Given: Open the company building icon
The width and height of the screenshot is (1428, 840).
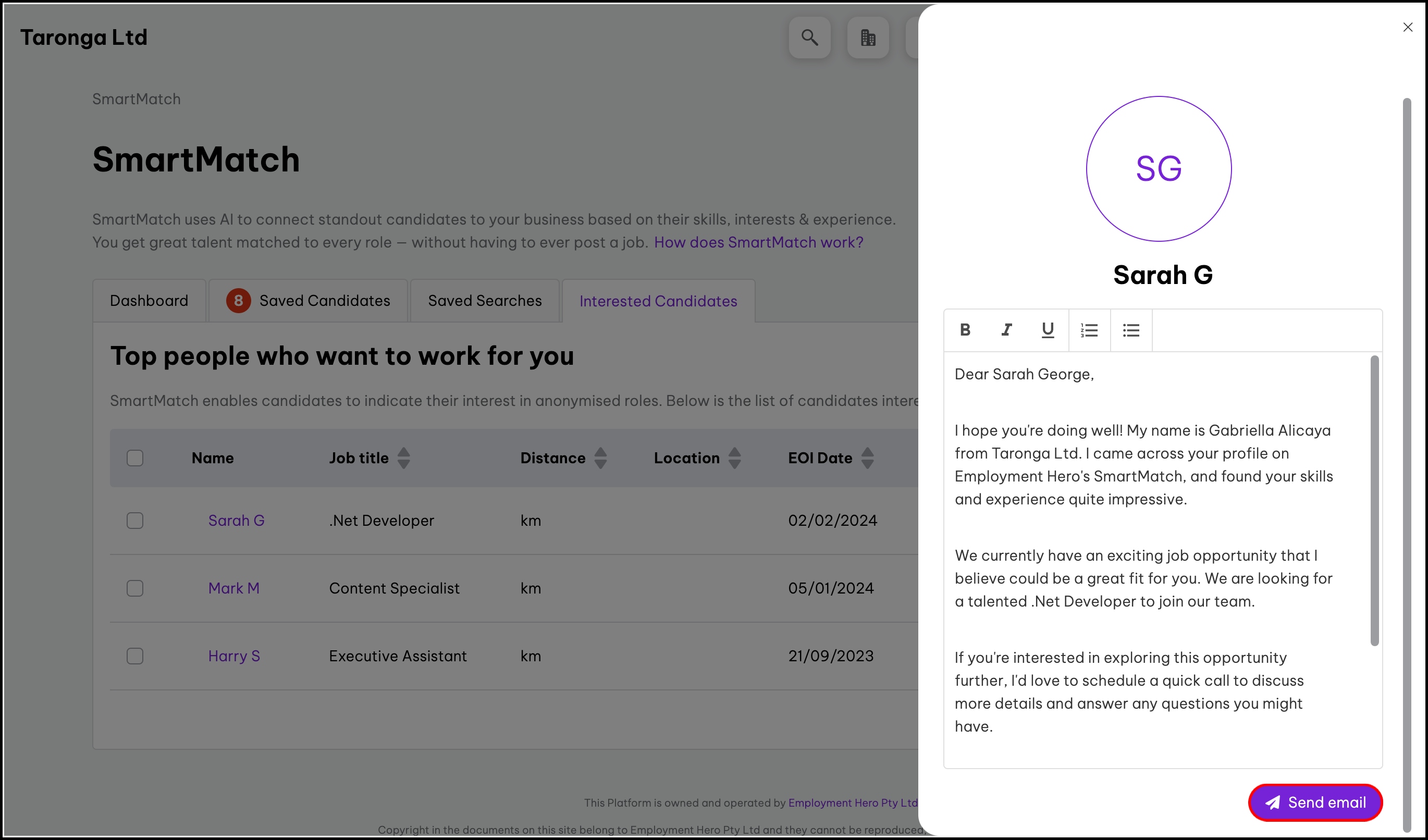Looking at the screenshot, I should coord(868,38).
